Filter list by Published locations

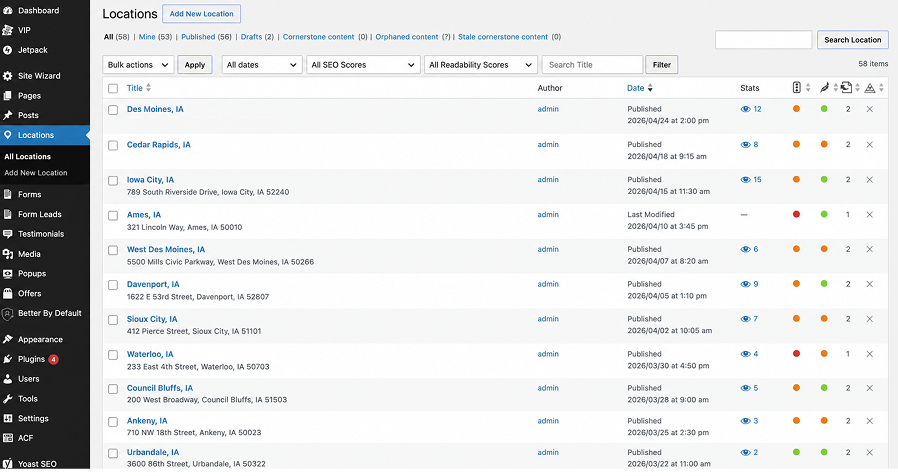198,37
